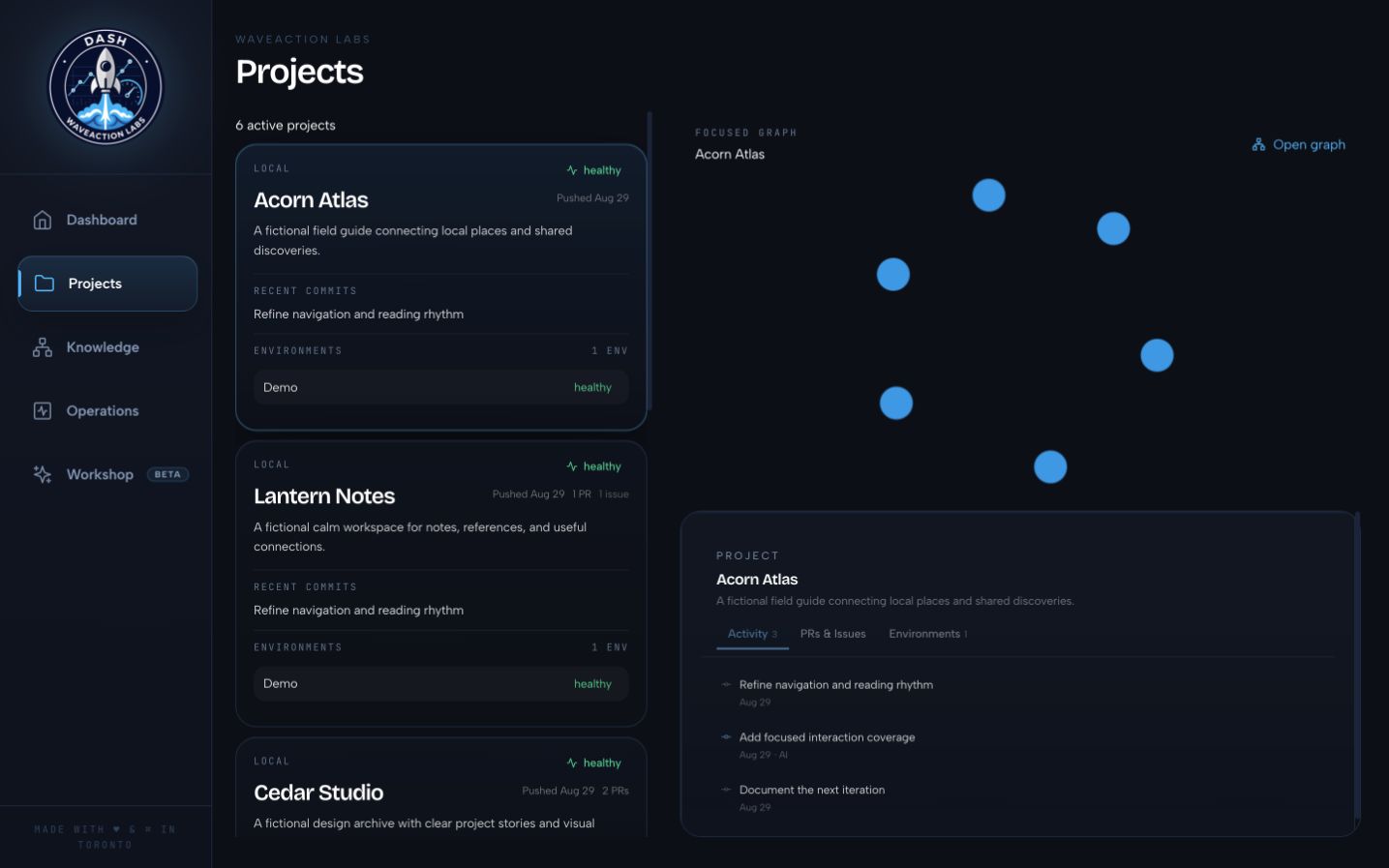The image size is (1389, 868).
Task: Go to Dashboard via its home icon
Action: (43, 221)
